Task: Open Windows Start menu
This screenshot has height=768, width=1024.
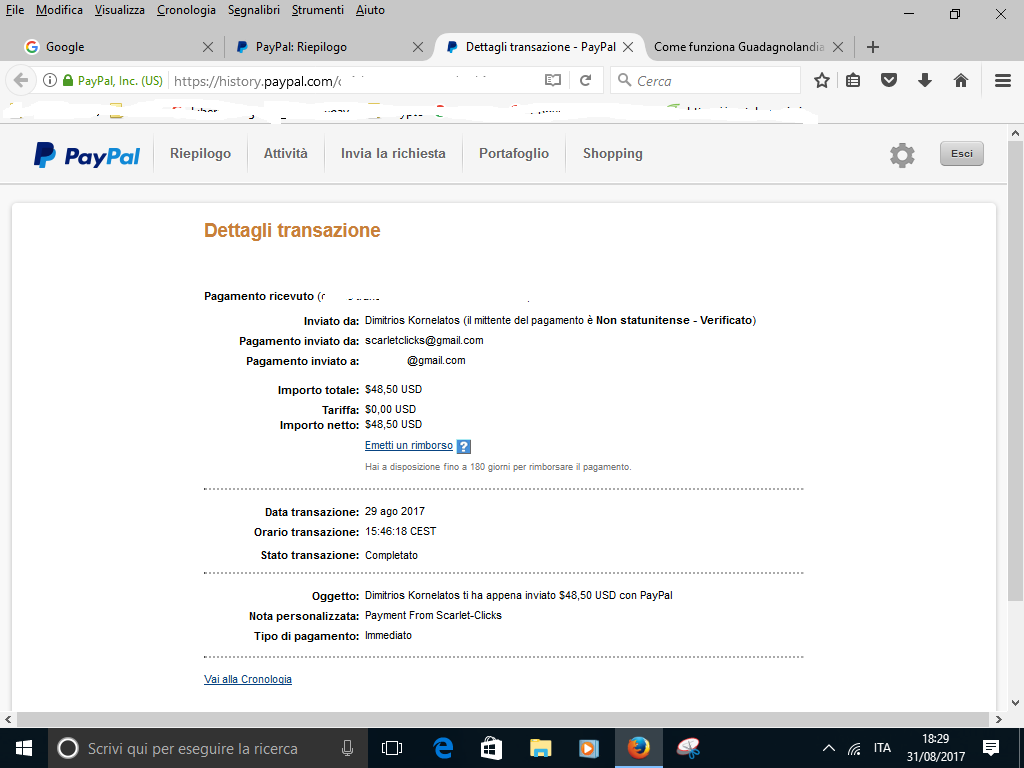Action: (x=24, y=748)
